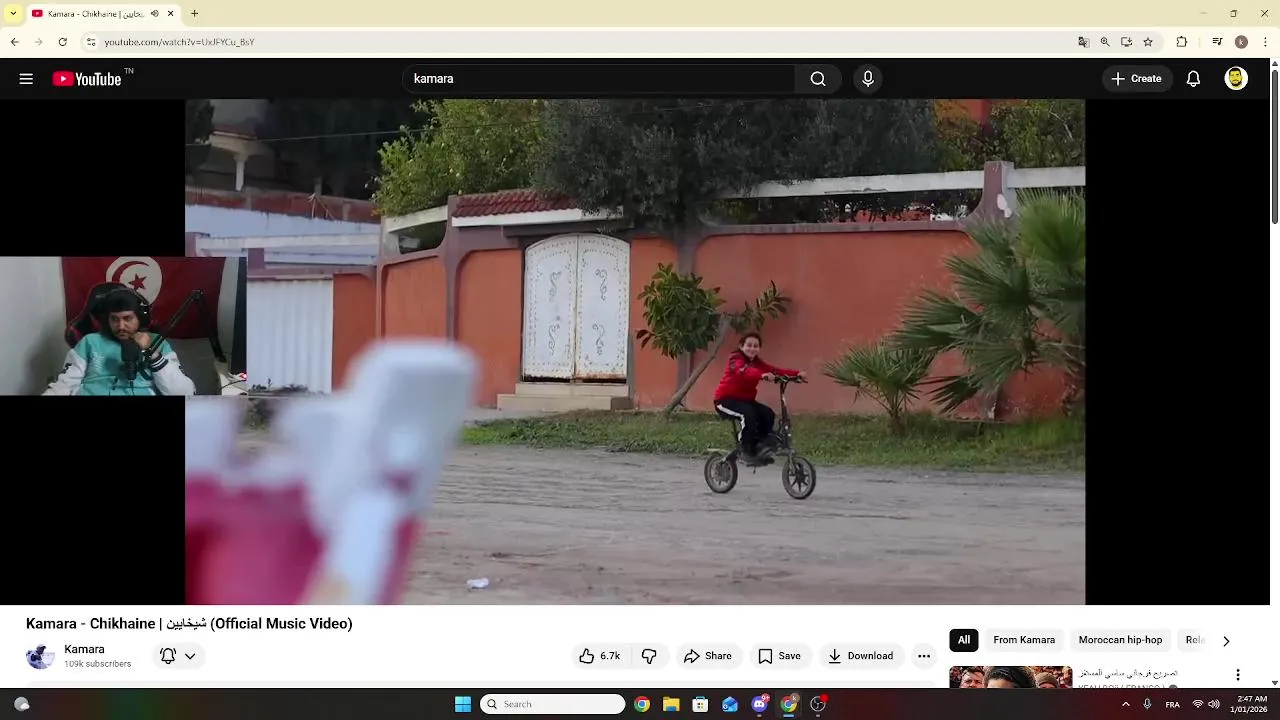This screenshot has height=720, width=1280.
Task: Open the tab search dropdown
Action: click(x=12, y=14)
